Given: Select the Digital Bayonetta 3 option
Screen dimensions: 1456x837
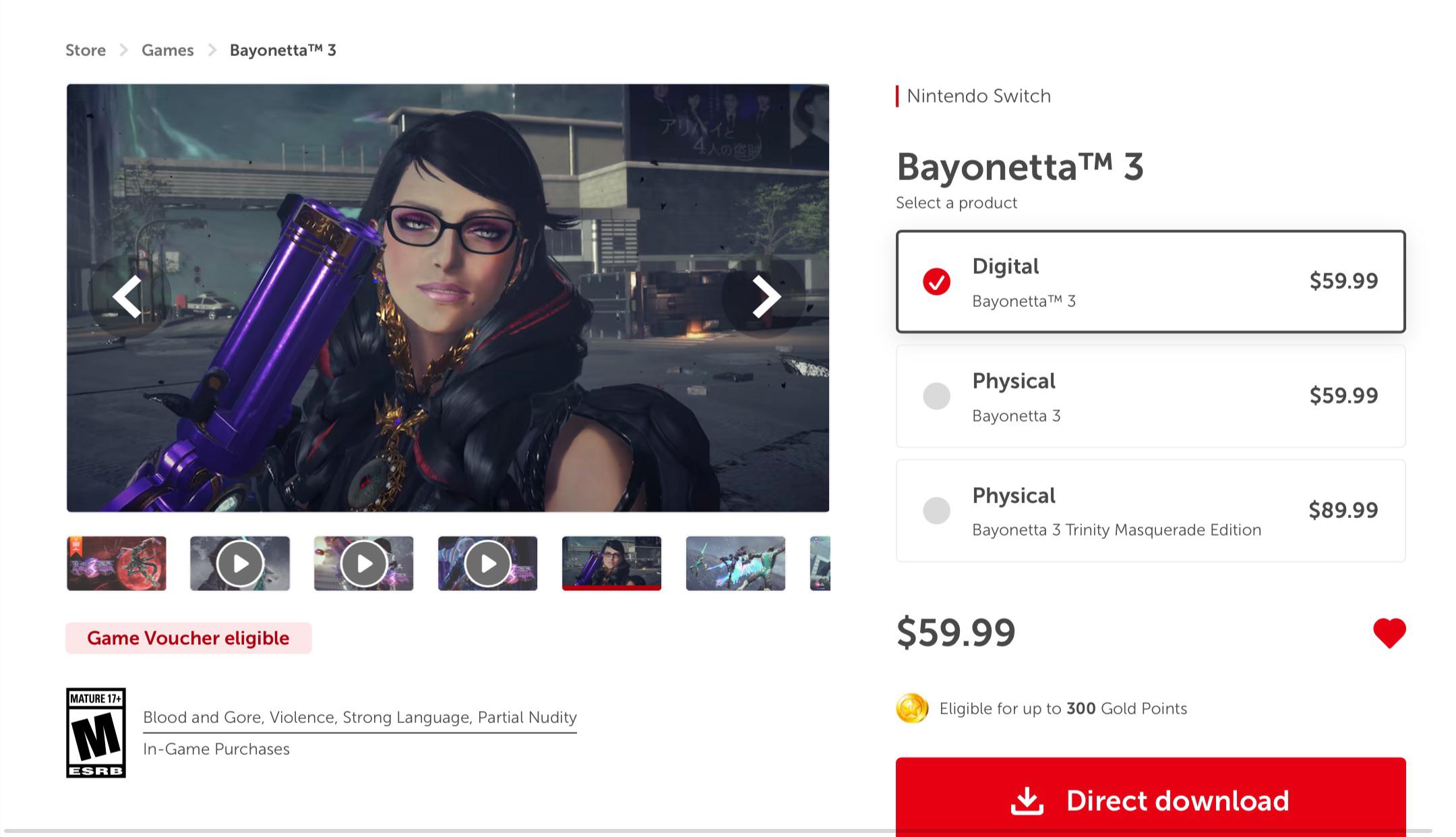Looking at the screenshot, I should (1150, 281).
